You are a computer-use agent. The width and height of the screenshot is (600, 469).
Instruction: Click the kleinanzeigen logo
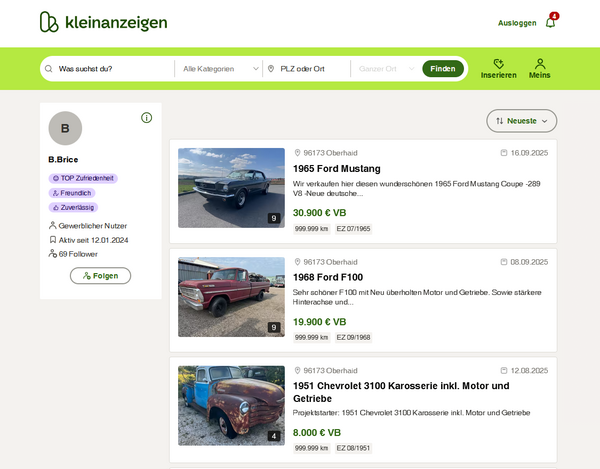click(103, 22)
